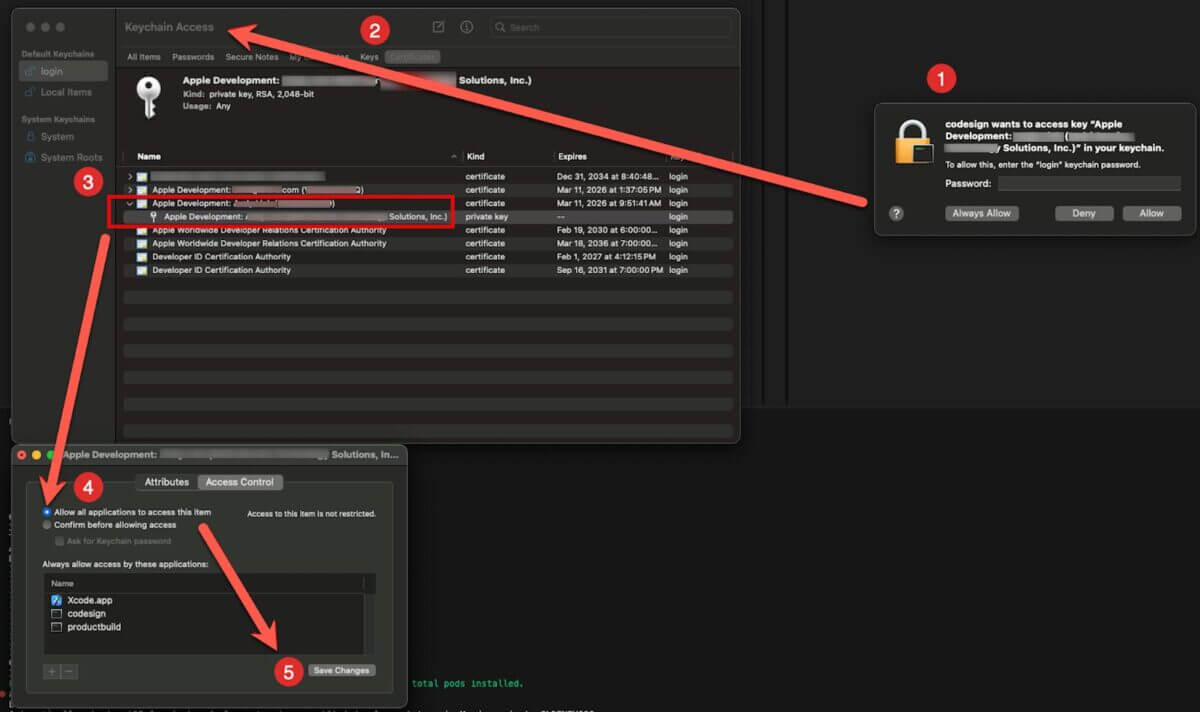Screen dimensions: 1200x712
Task: Expand the certificate expiring Dec 31, 2034
Action: (x=130, y=176)
